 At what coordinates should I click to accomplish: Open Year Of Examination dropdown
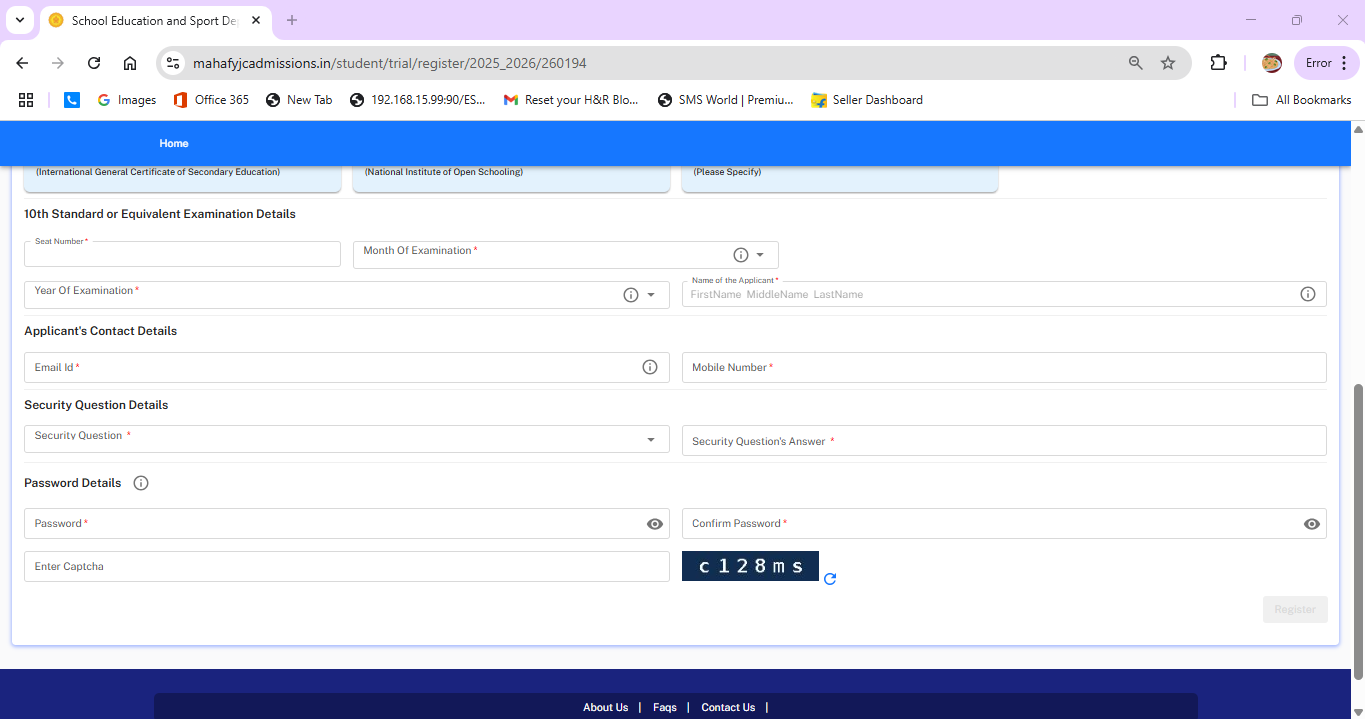pyautogui.click(x=651, y=295)
